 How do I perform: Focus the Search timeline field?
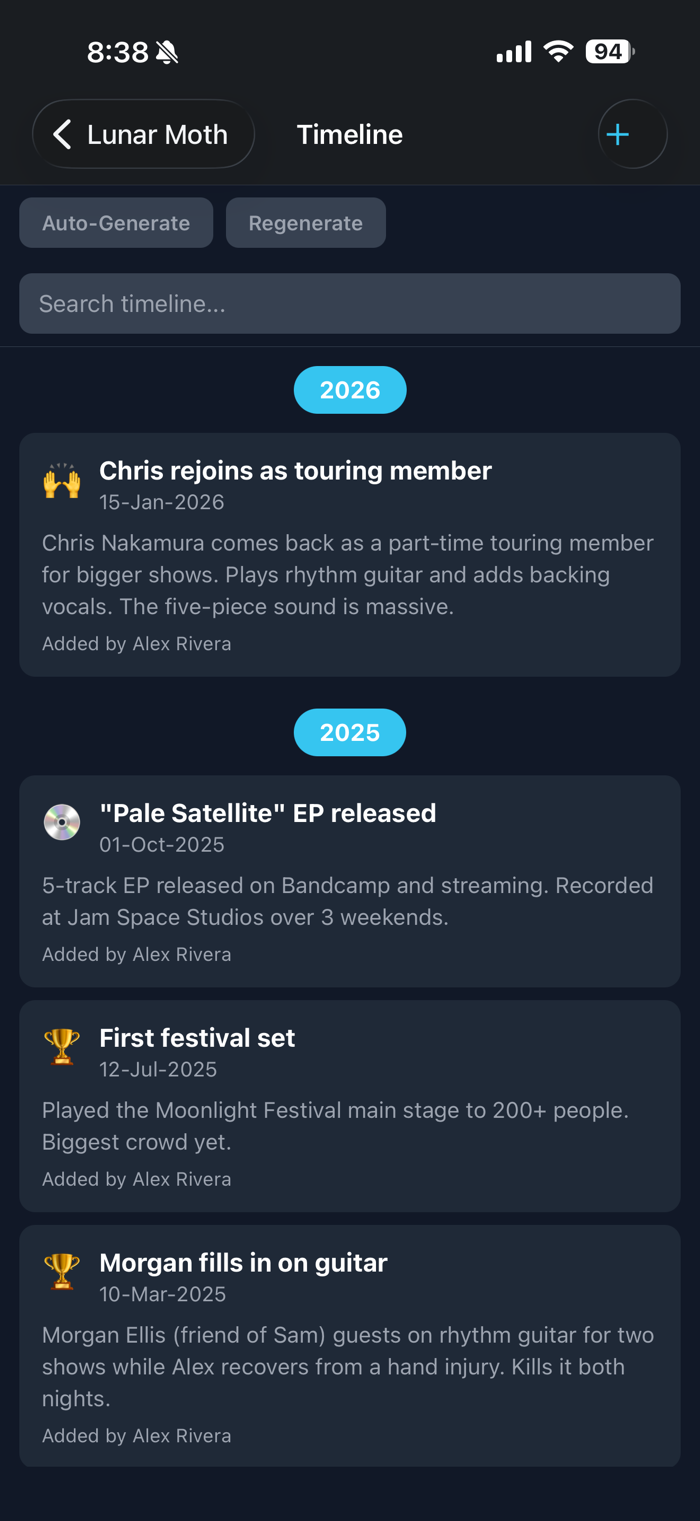tap(350, 304)
